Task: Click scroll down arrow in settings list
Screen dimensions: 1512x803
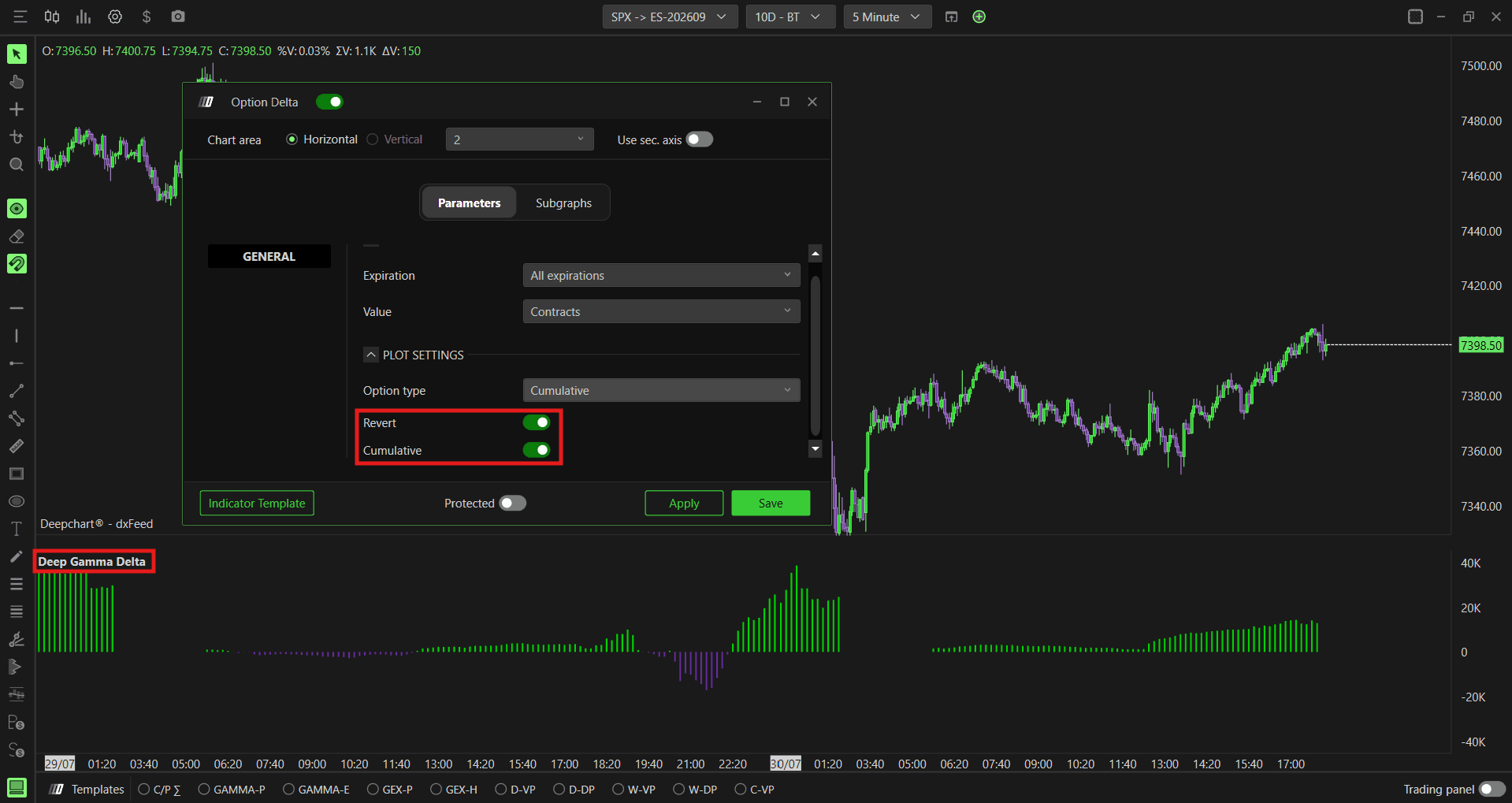Action: (x=815, y=449)
